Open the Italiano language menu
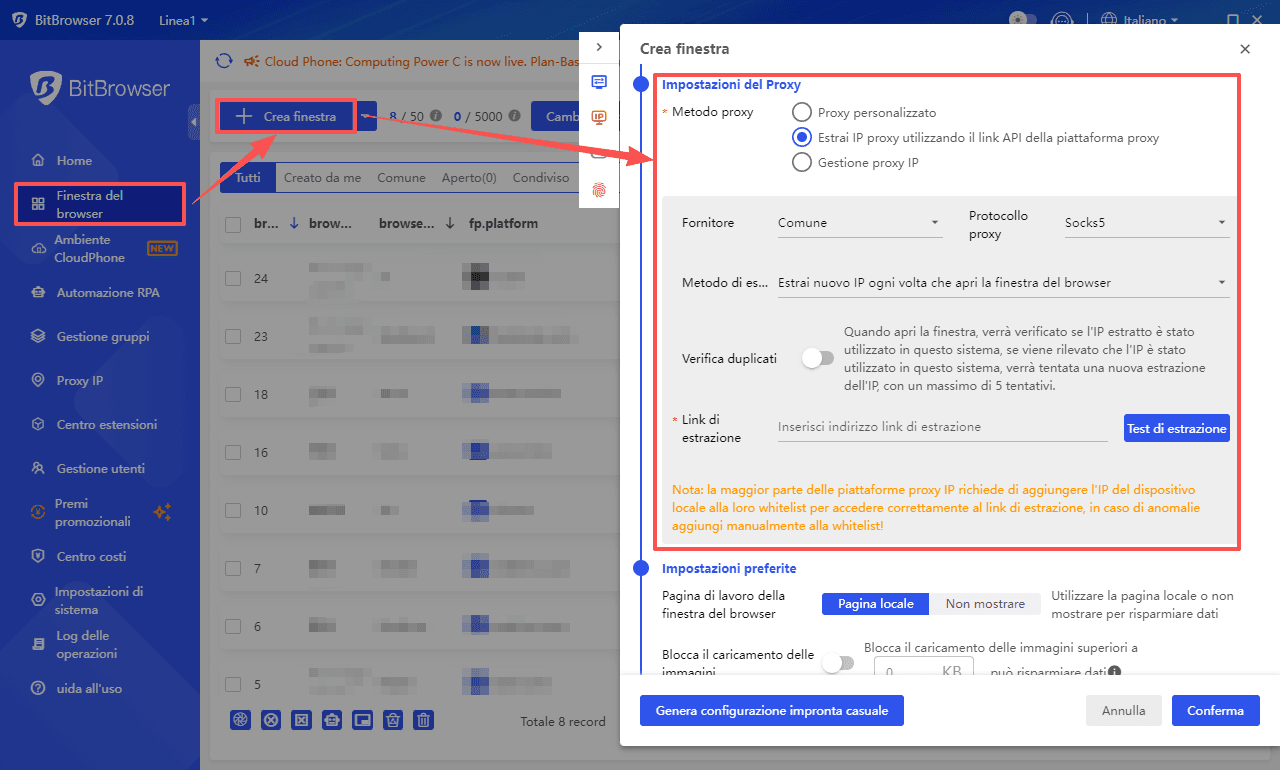 (1139, 20)
